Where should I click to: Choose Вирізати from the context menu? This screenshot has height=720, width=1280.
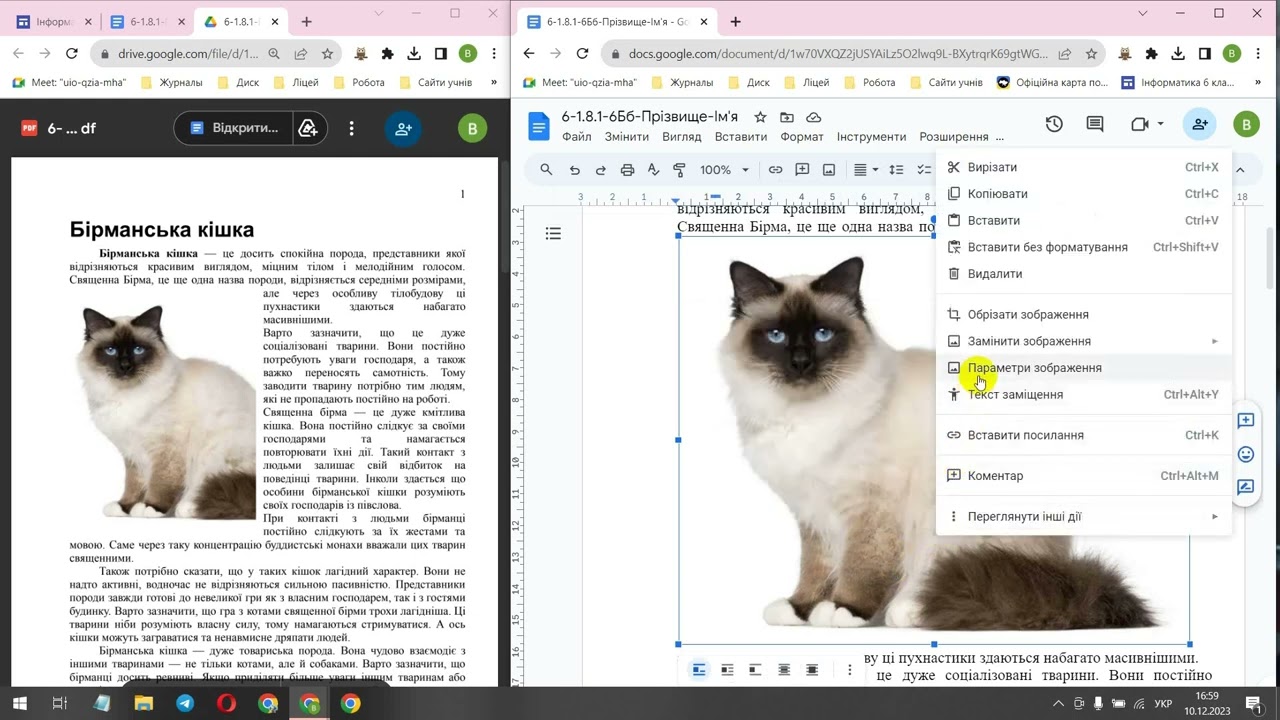click(x=1084, y=167)
